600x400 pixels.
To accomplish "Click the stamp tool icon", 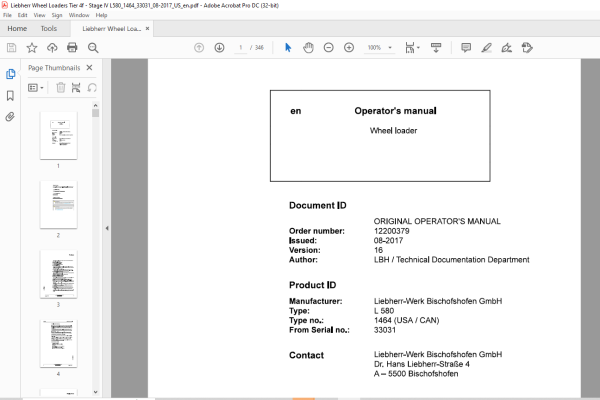I will pos(527,48).
